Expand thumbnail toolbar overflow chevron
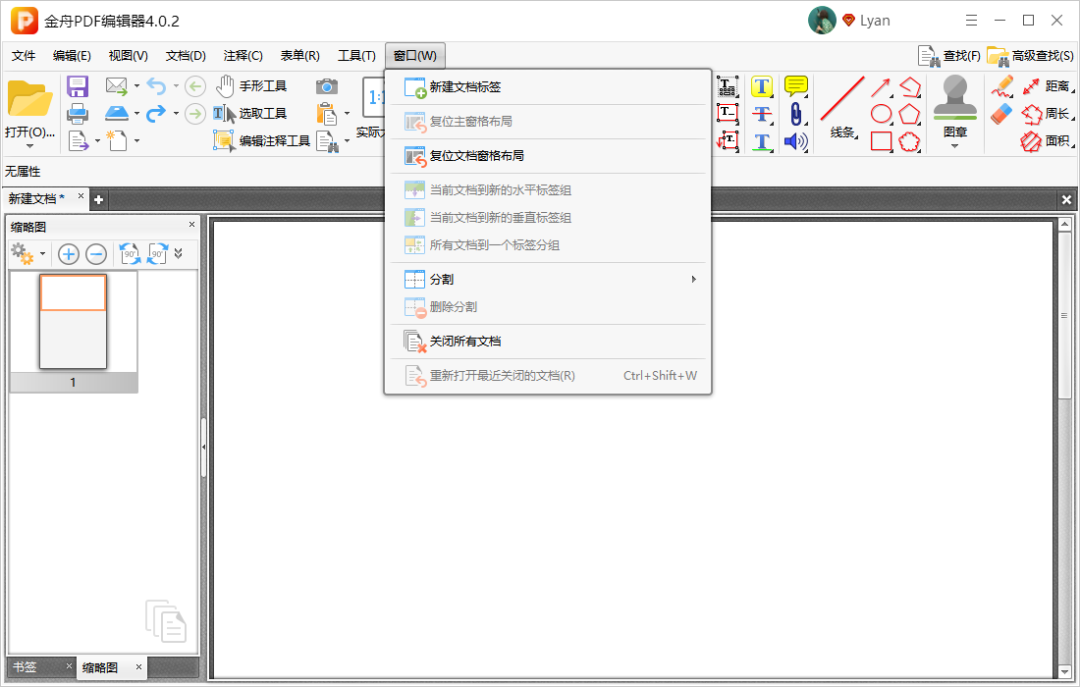Image resolution: width=1080 pixels, height=687 pixels. coord(178,254)
